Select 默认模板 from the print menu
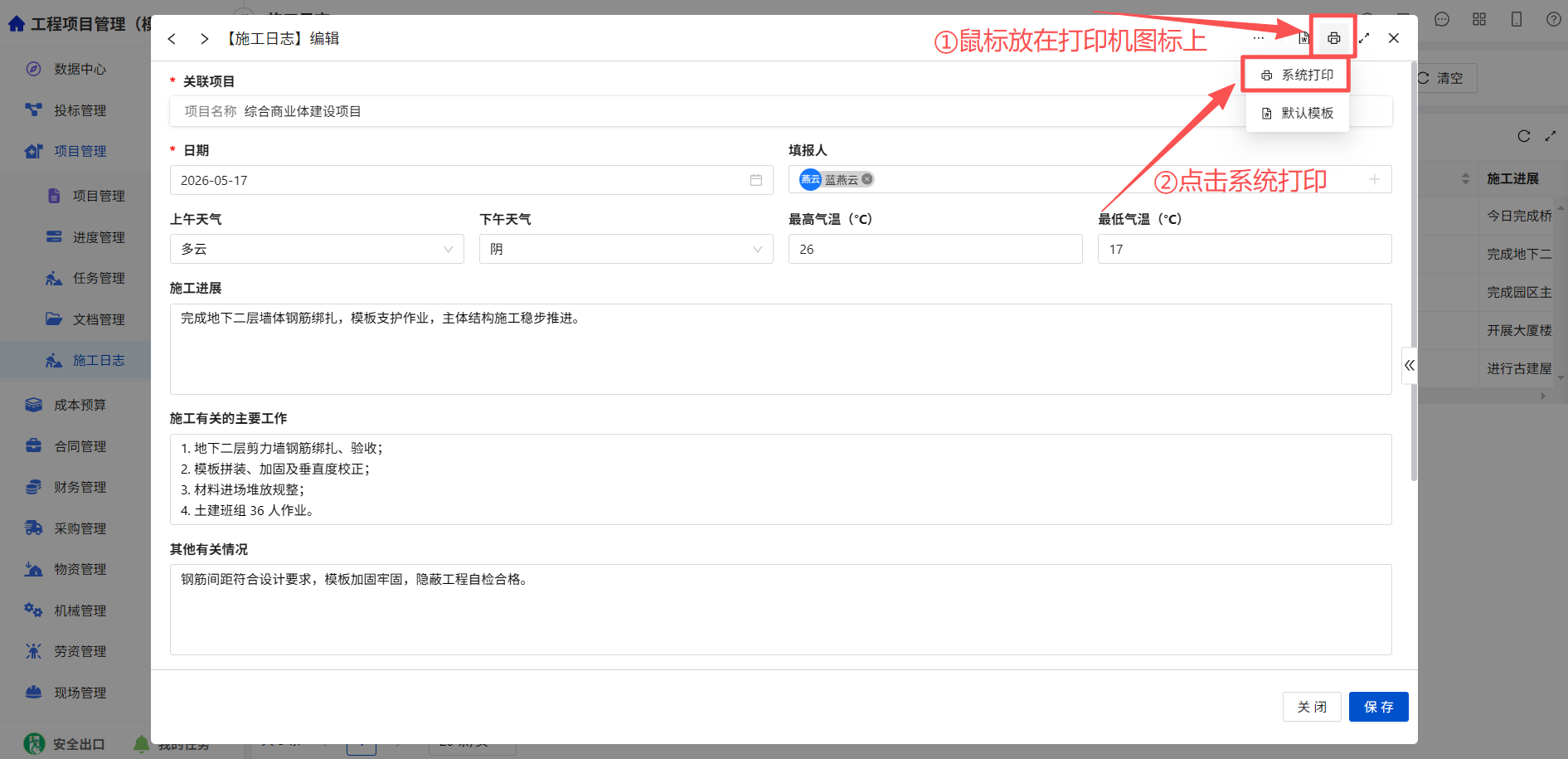The height and width of the screenshot is (759, 1568). 1297,113
